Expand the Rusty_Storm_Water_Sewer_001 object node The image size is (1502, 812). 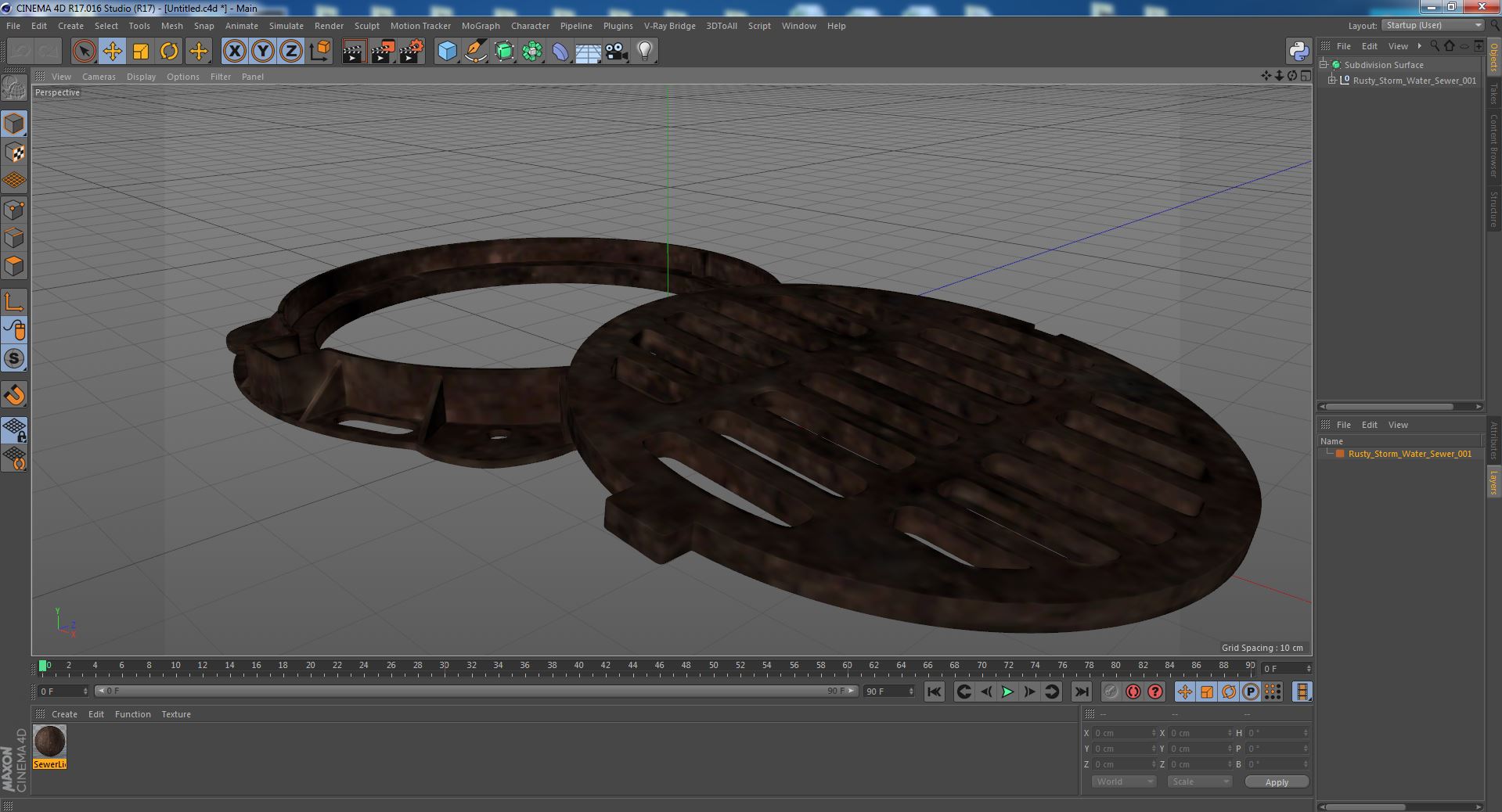click(1332, 81)
